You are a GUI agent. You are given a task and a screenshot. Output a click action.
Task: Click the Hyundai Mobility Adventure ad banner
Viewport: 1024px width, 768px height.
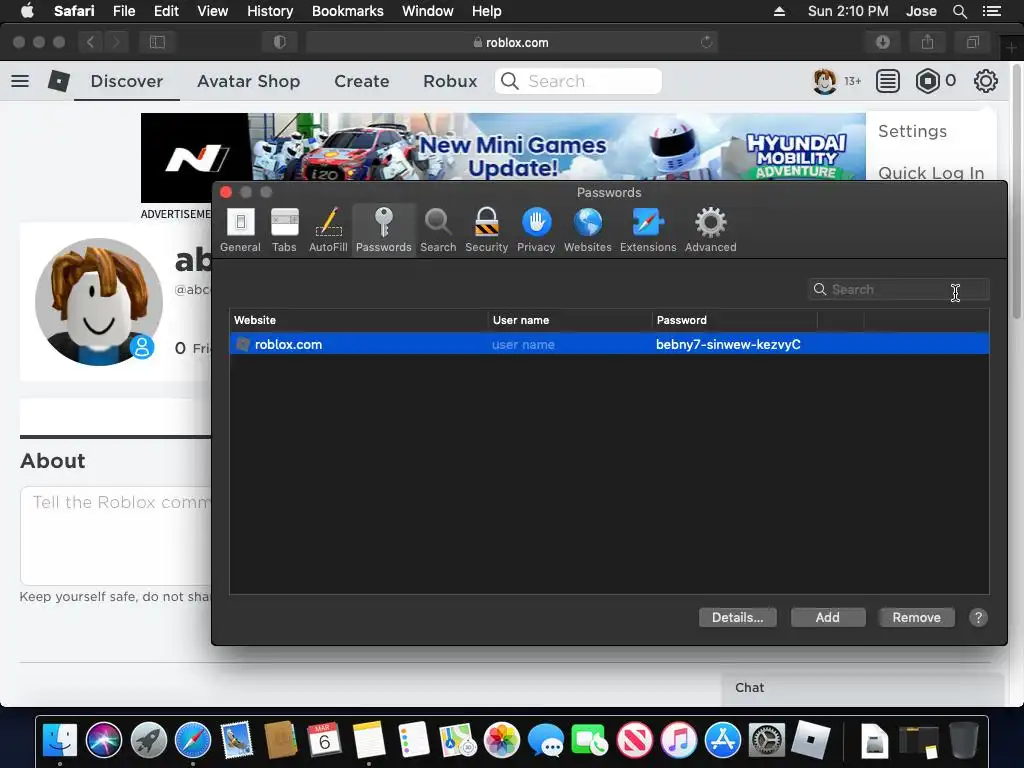pyautogui.click(x=503, y=148)
